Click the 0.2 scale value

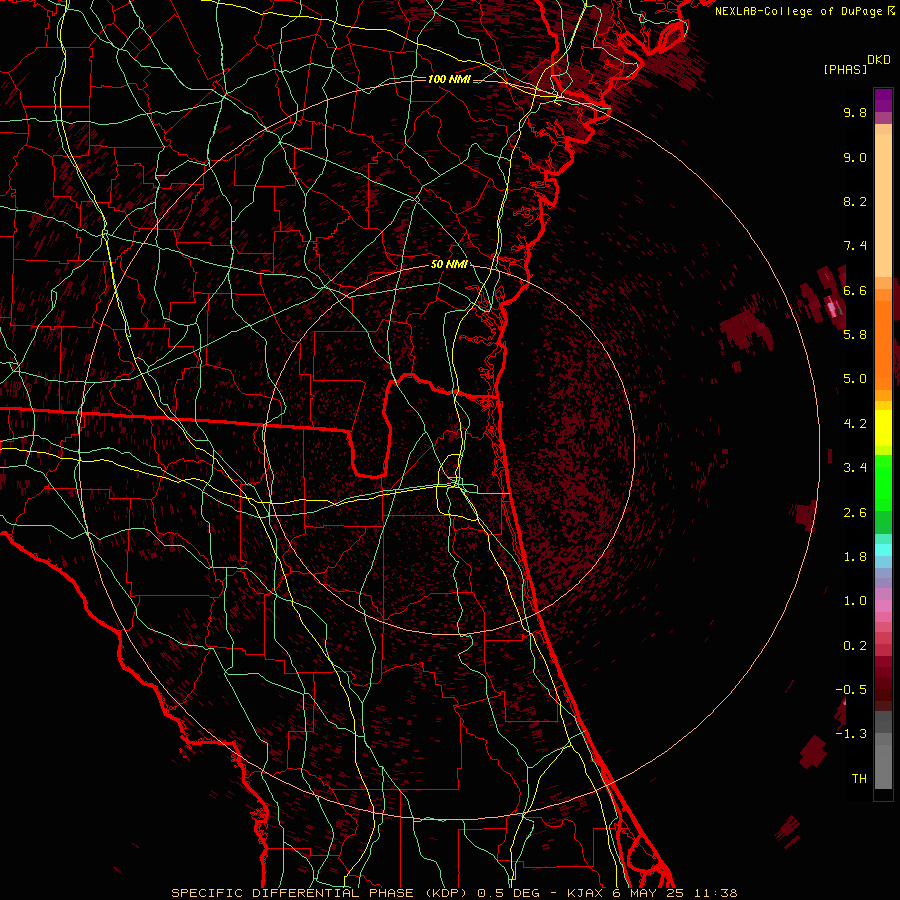[855, 645]
